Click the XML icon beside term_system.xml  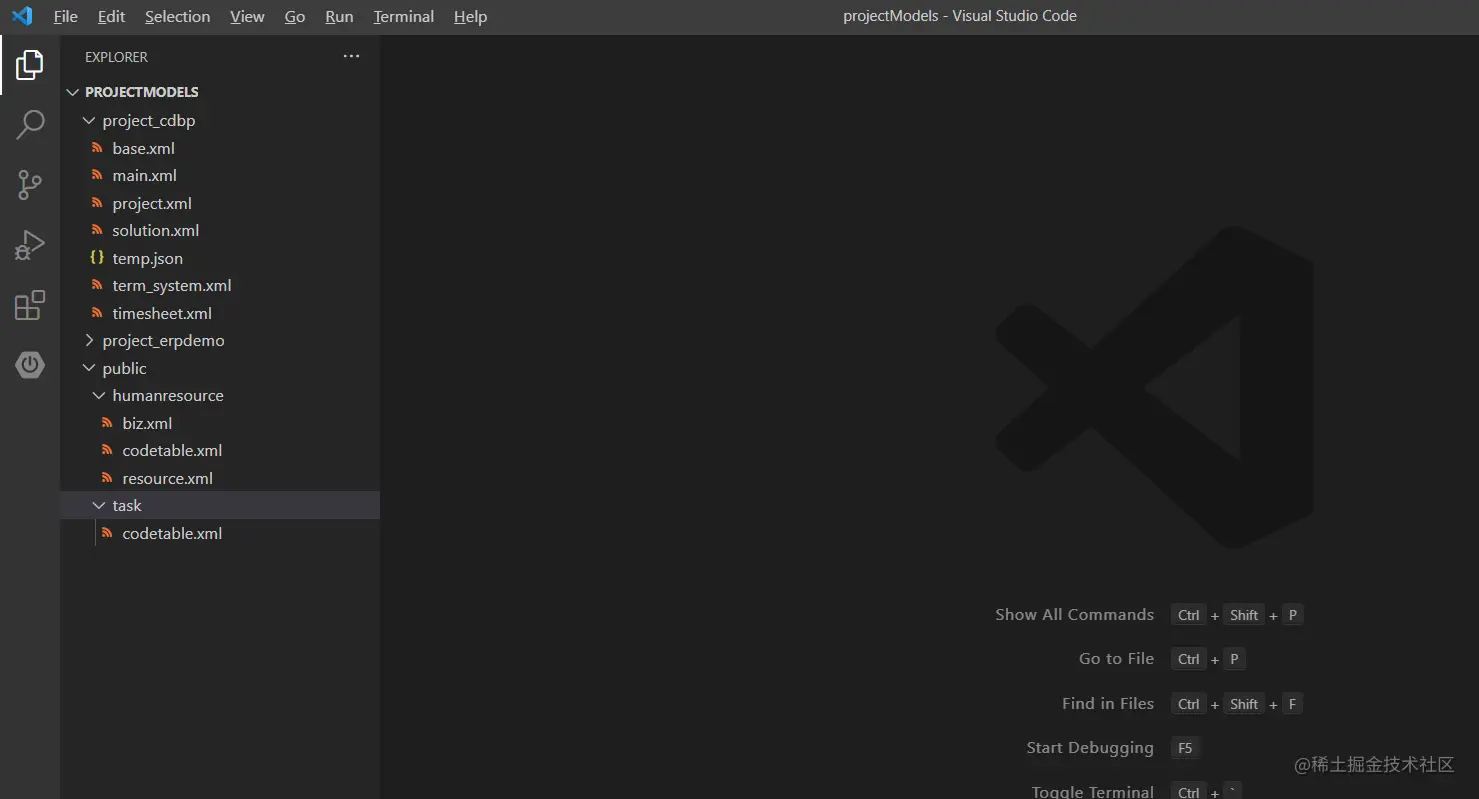pyautogui.click(x=97, y=285)
